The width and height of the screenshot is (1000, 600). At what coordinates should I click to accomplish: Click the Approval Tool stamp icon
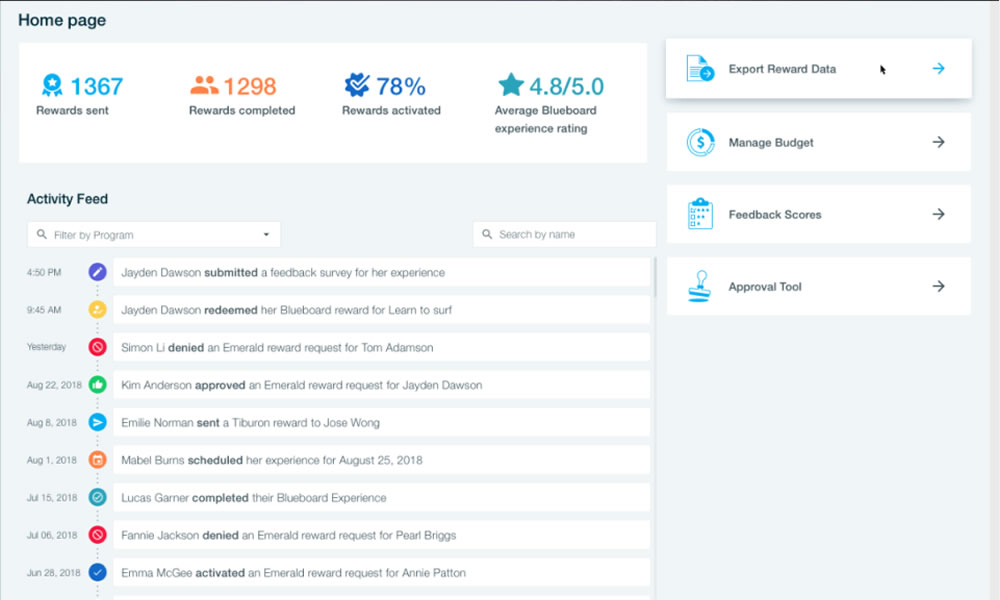tap(700, 287)
